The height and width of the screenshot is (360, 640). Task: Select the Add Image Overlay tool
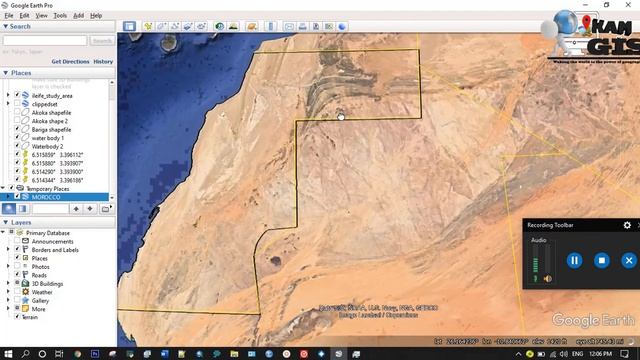[188, 27]
